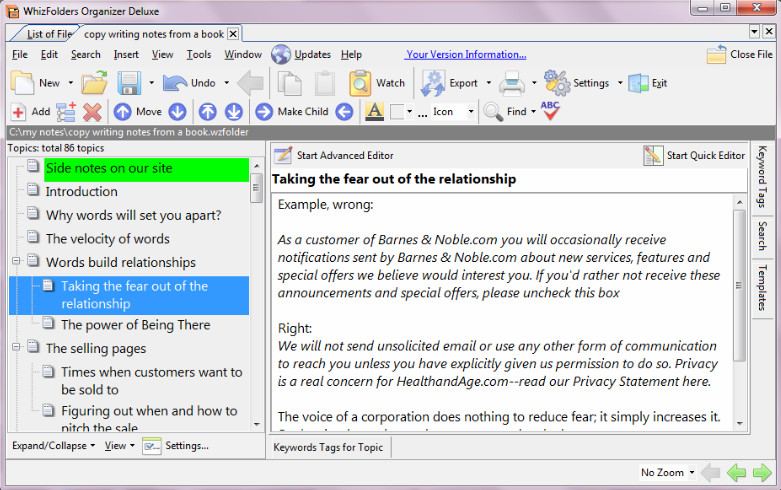
Task: Open the topic list Settings... button
Action: click(176, 446)
